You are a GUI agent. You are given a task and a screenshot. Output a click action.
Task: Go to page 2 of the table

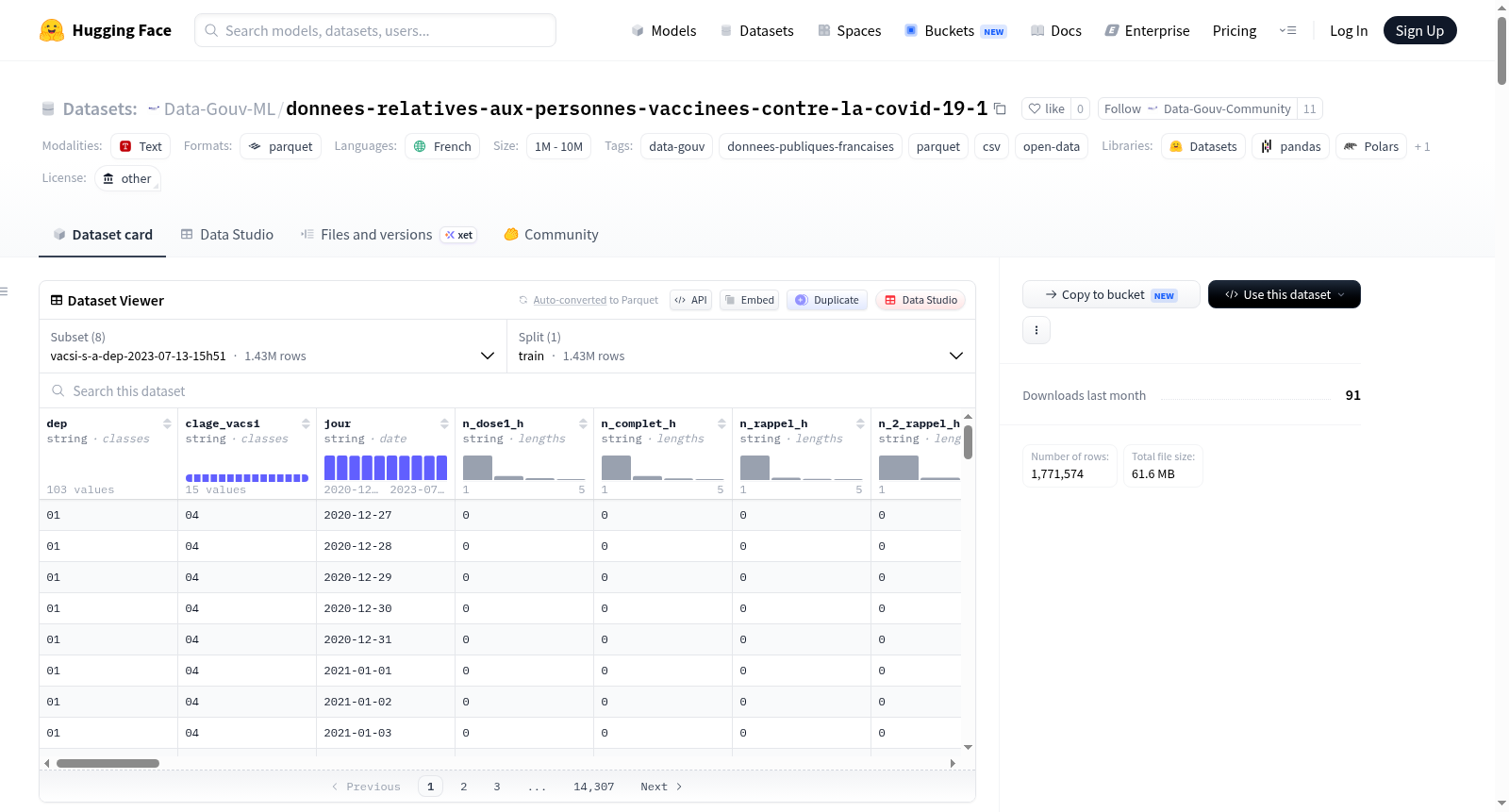coord(463,787)
